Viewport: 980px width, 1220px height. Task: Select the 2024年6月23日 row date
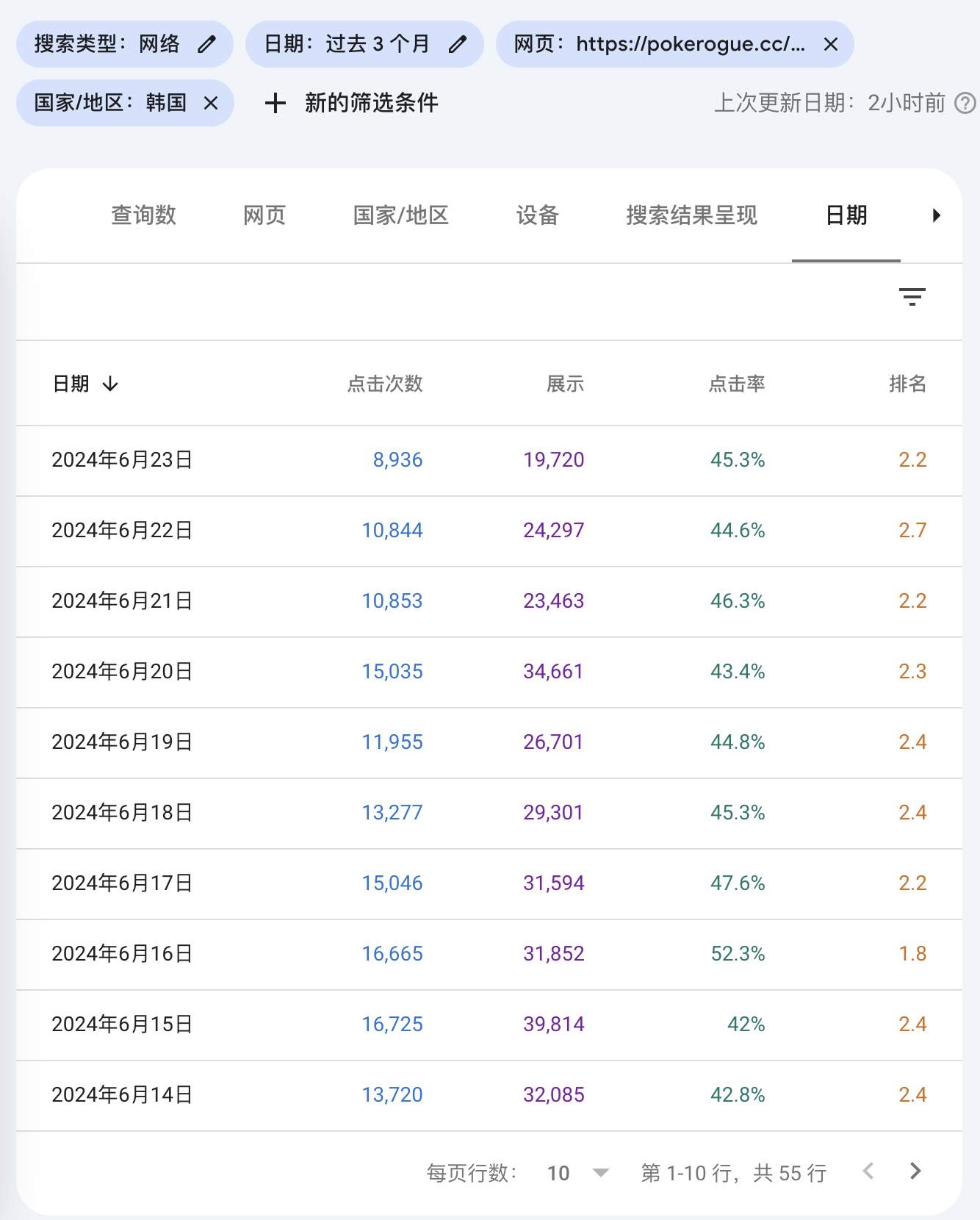coord(122,460)
